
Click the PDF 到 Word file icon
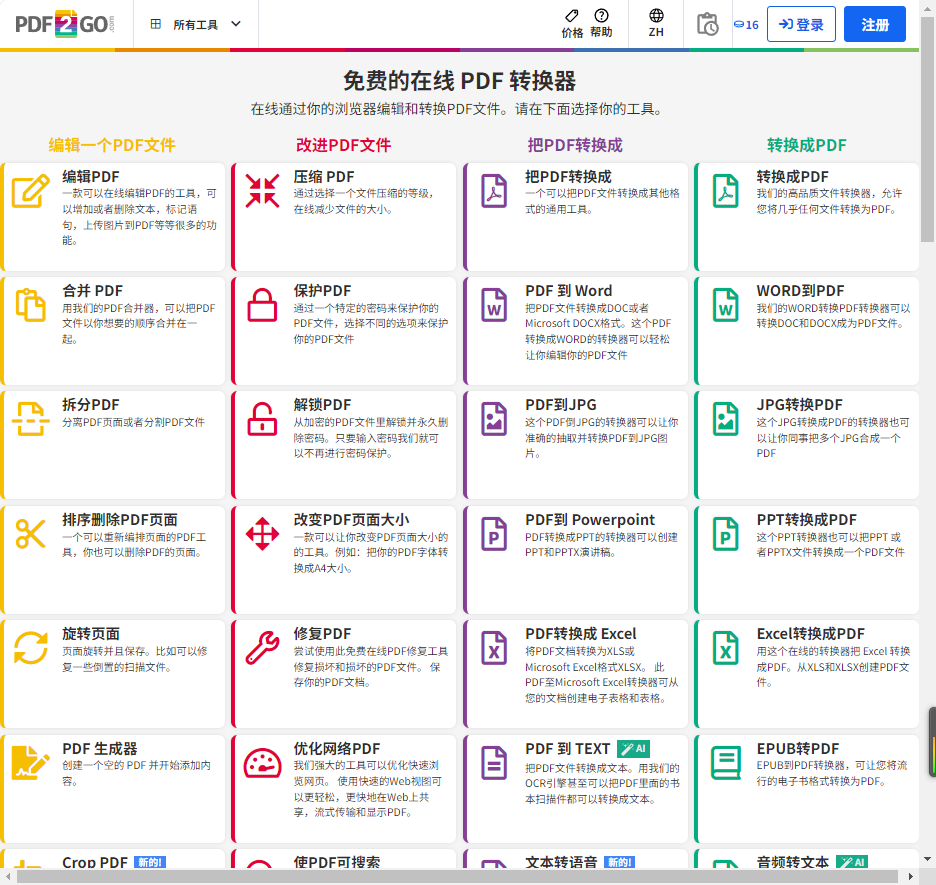click(x=494, y=305)
